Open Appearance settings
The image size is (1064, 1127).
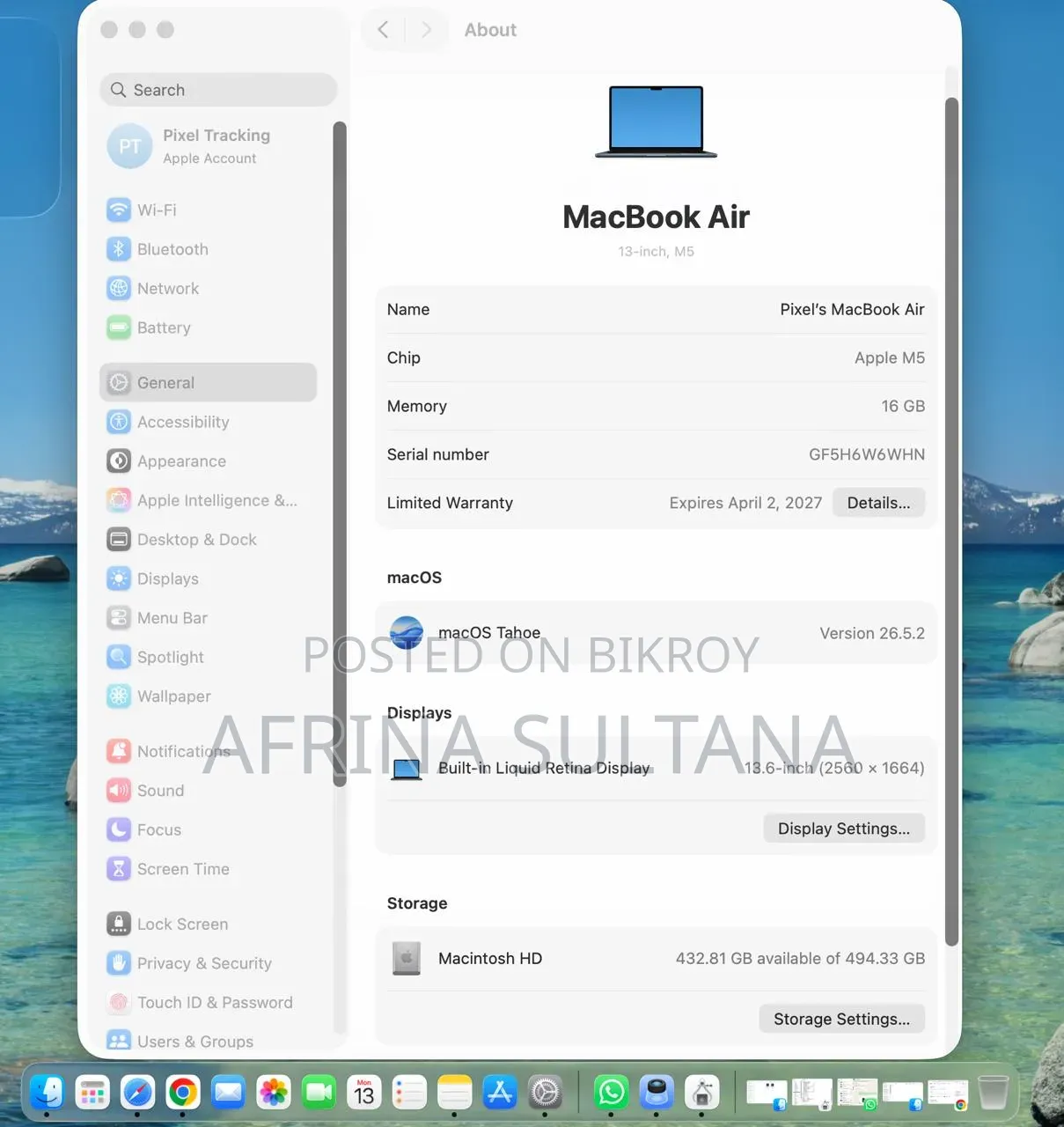click(x=208, y=461)
